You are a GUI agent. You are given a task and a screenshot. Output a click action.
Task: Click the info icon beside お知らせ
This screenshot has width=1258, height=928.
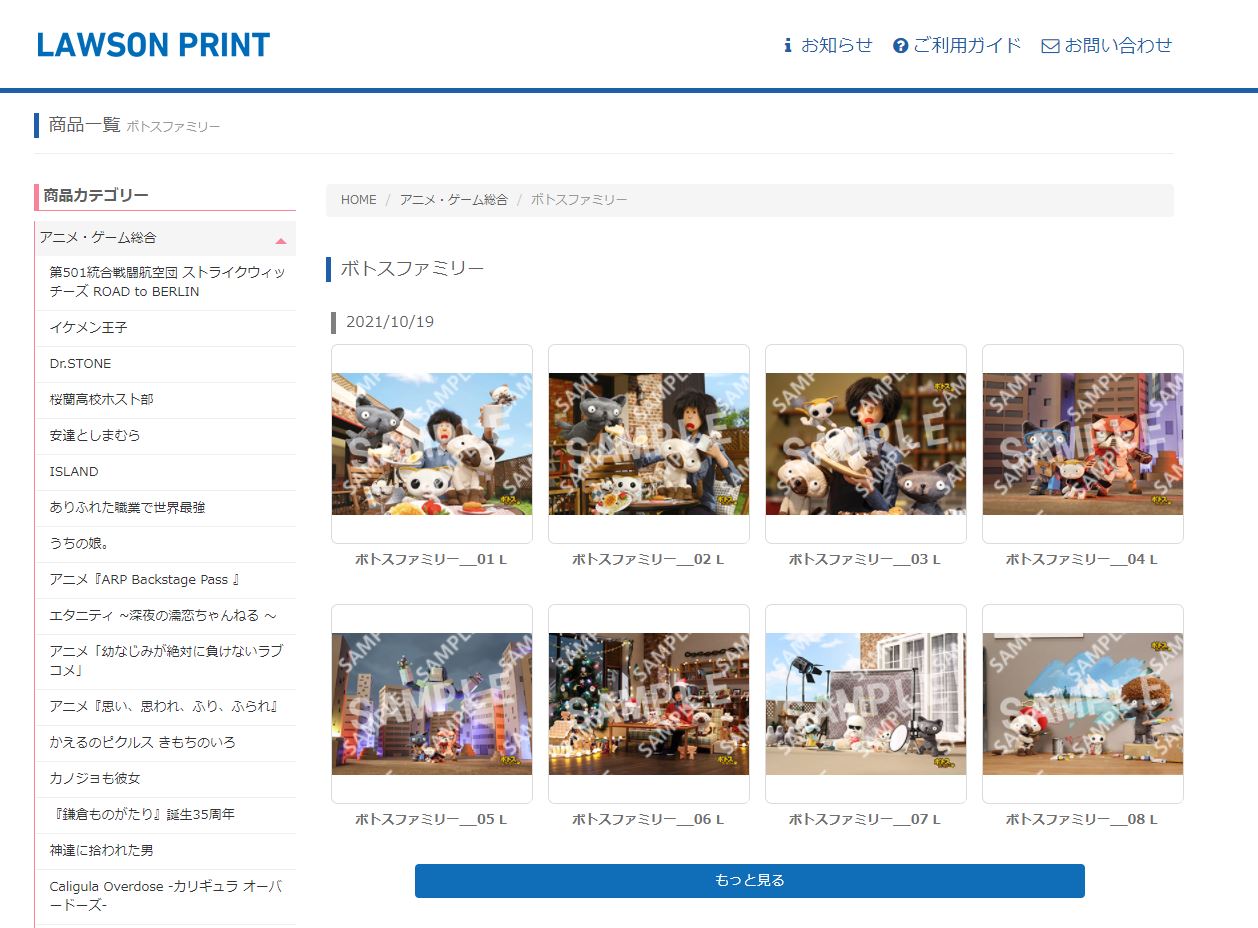coord(787,45)
